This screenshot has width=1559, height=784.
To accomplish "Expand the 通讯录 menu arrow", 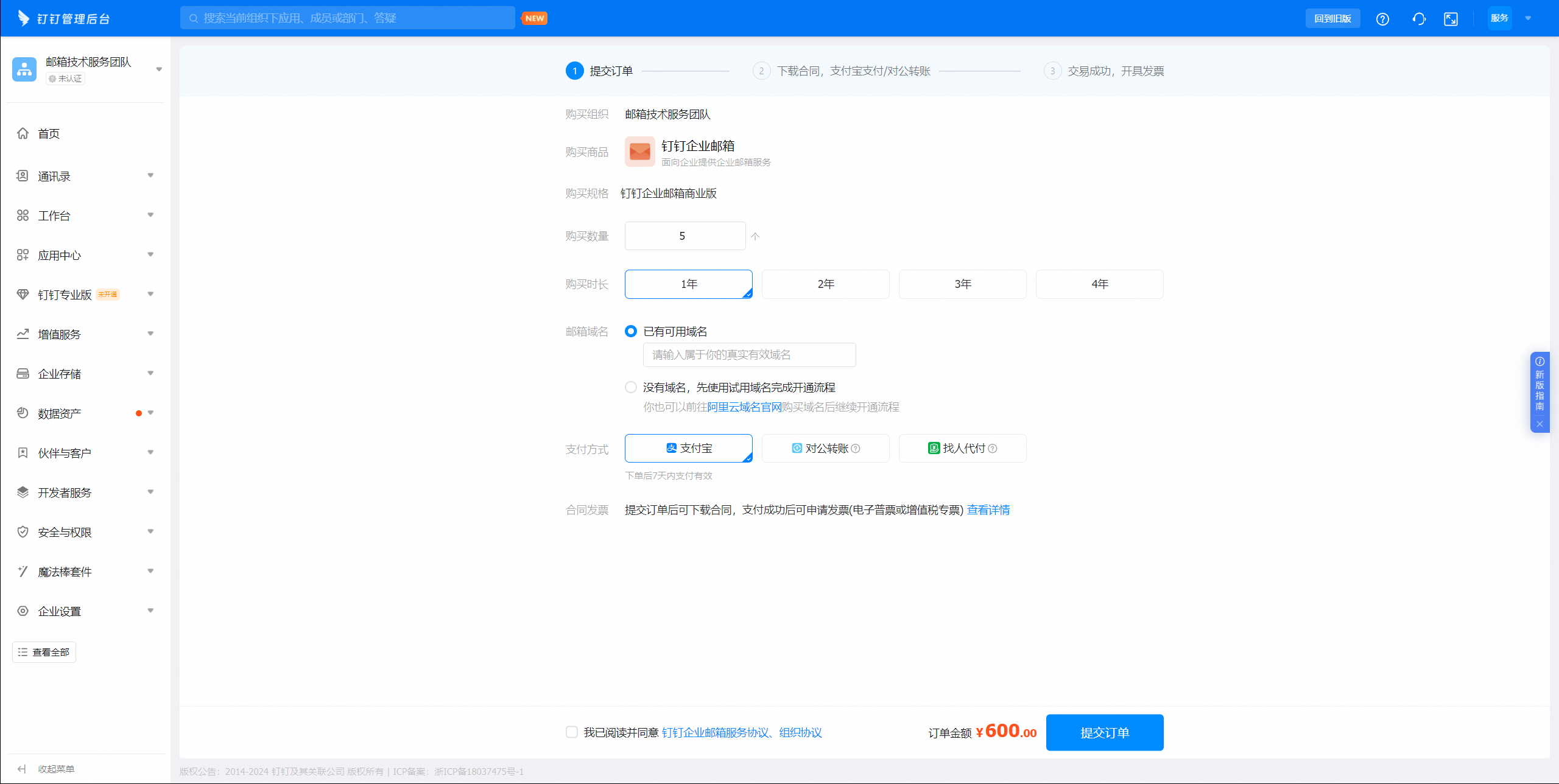I will 150,176.
